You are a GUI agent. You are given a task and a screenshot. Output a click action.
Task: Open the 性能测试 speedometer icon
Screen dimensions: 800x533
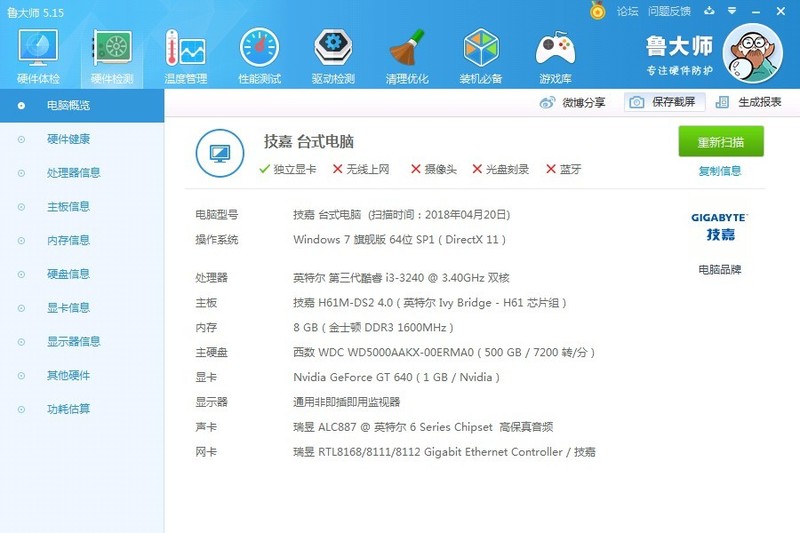(259, 55)
